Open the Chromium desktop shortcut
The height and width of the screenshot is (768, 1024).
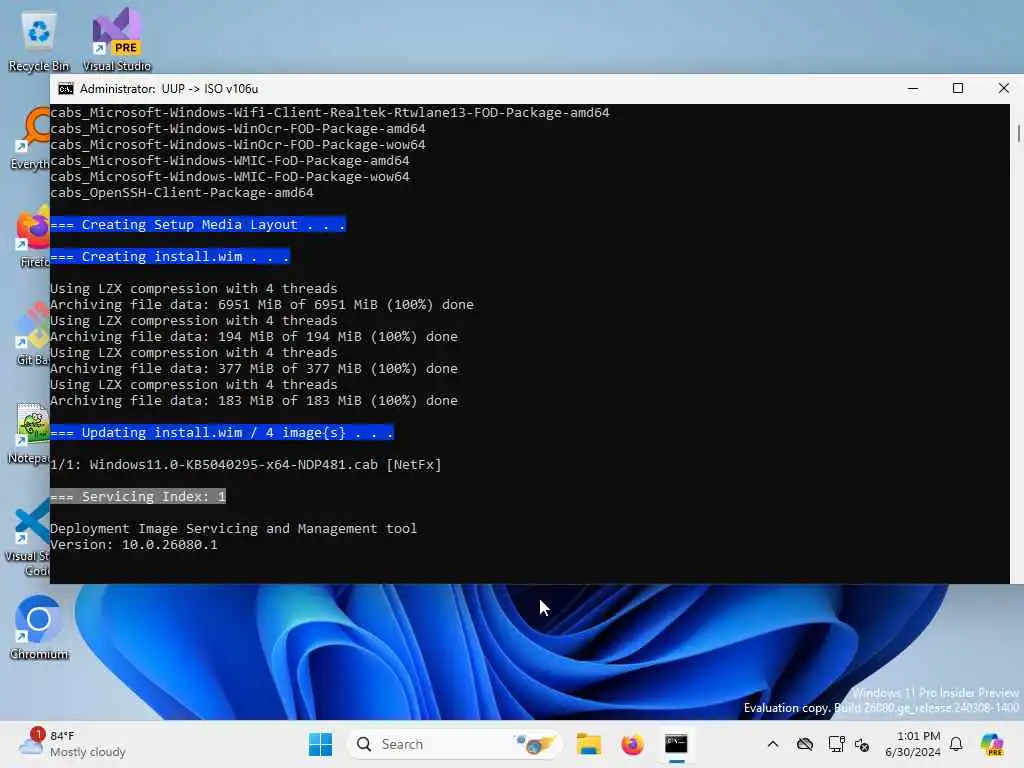pos(39,627)
